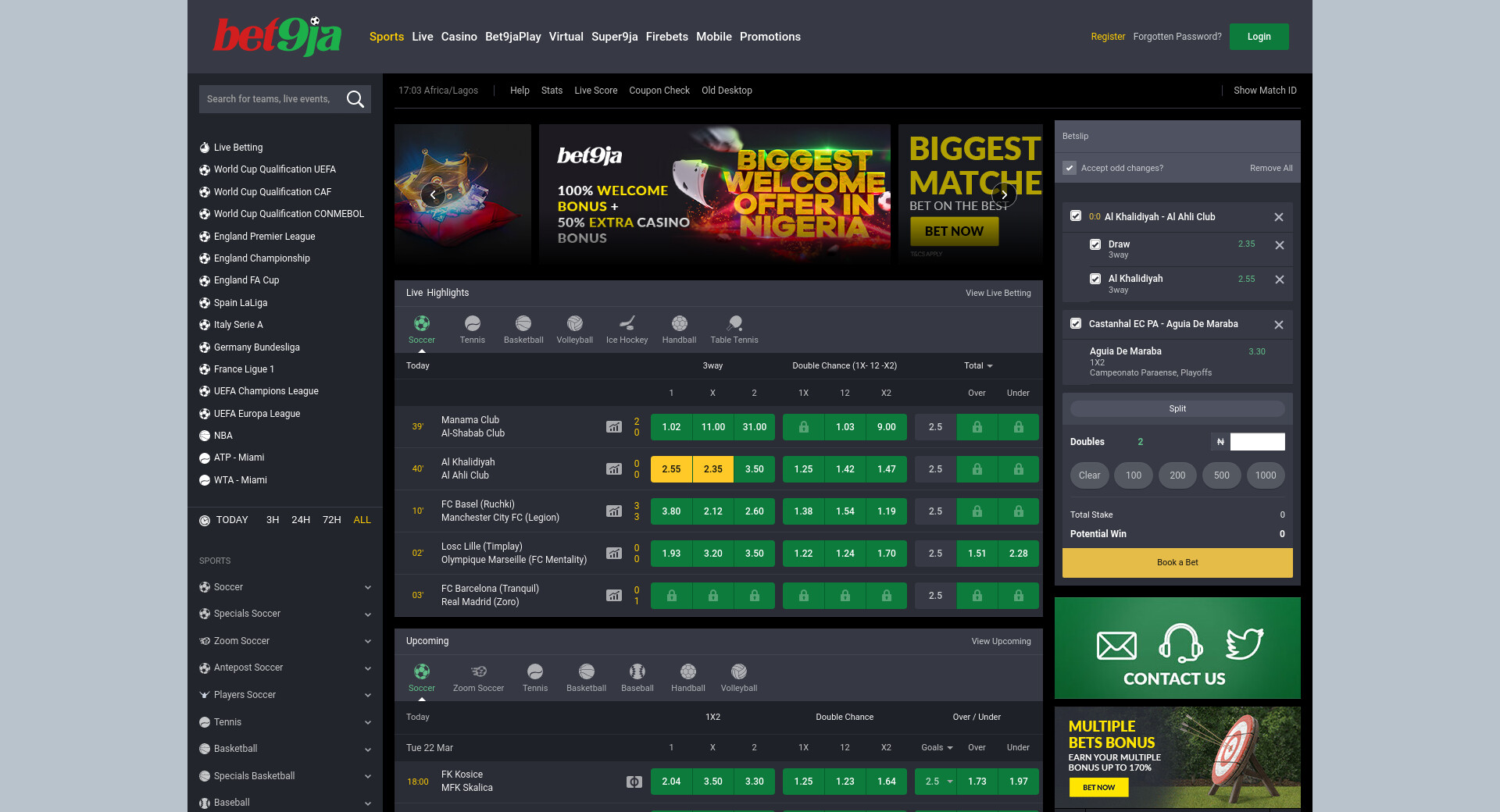Uncheck the Draw 3way selection checkbox
The width and height of the screenshot is (1500, 812).
1095,244
